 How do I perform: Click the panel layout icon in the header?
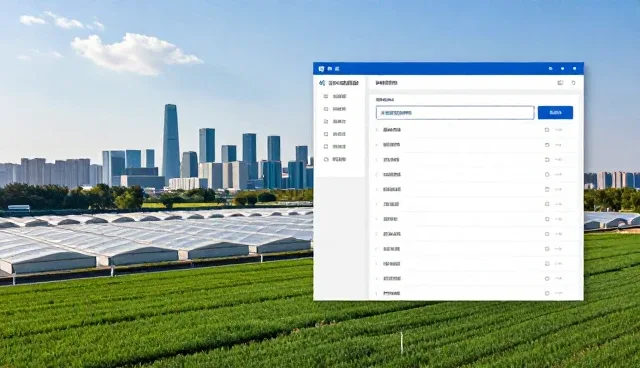pyautogui.click(x=560, y=83)
